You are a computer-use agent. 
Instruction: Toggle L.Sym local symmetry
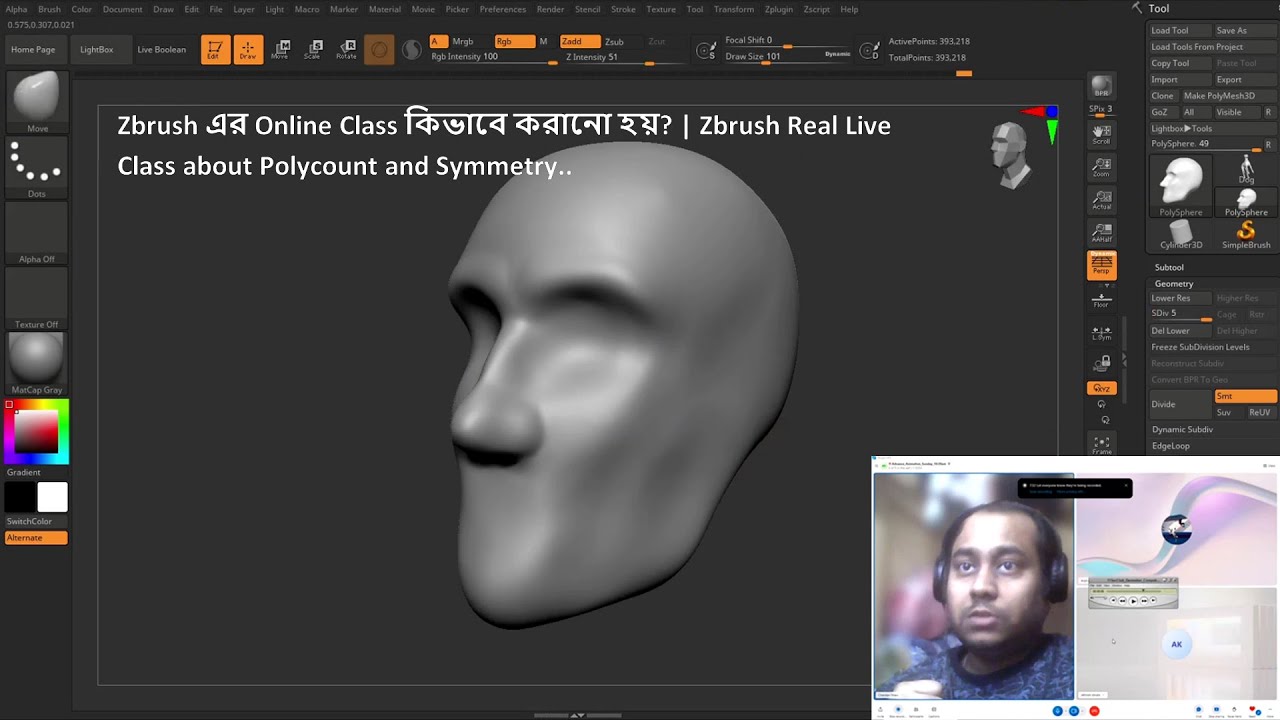1101,333
